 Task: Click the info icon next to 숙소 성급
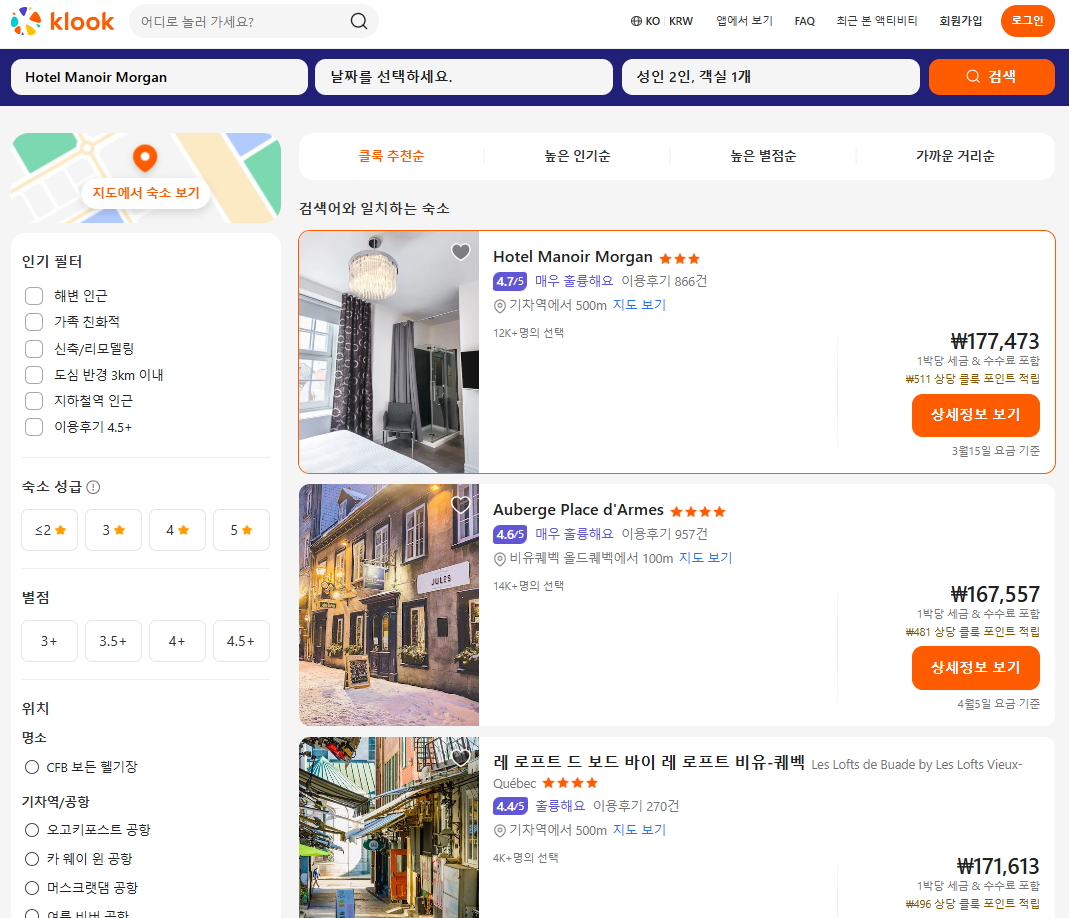coord(93,487)
